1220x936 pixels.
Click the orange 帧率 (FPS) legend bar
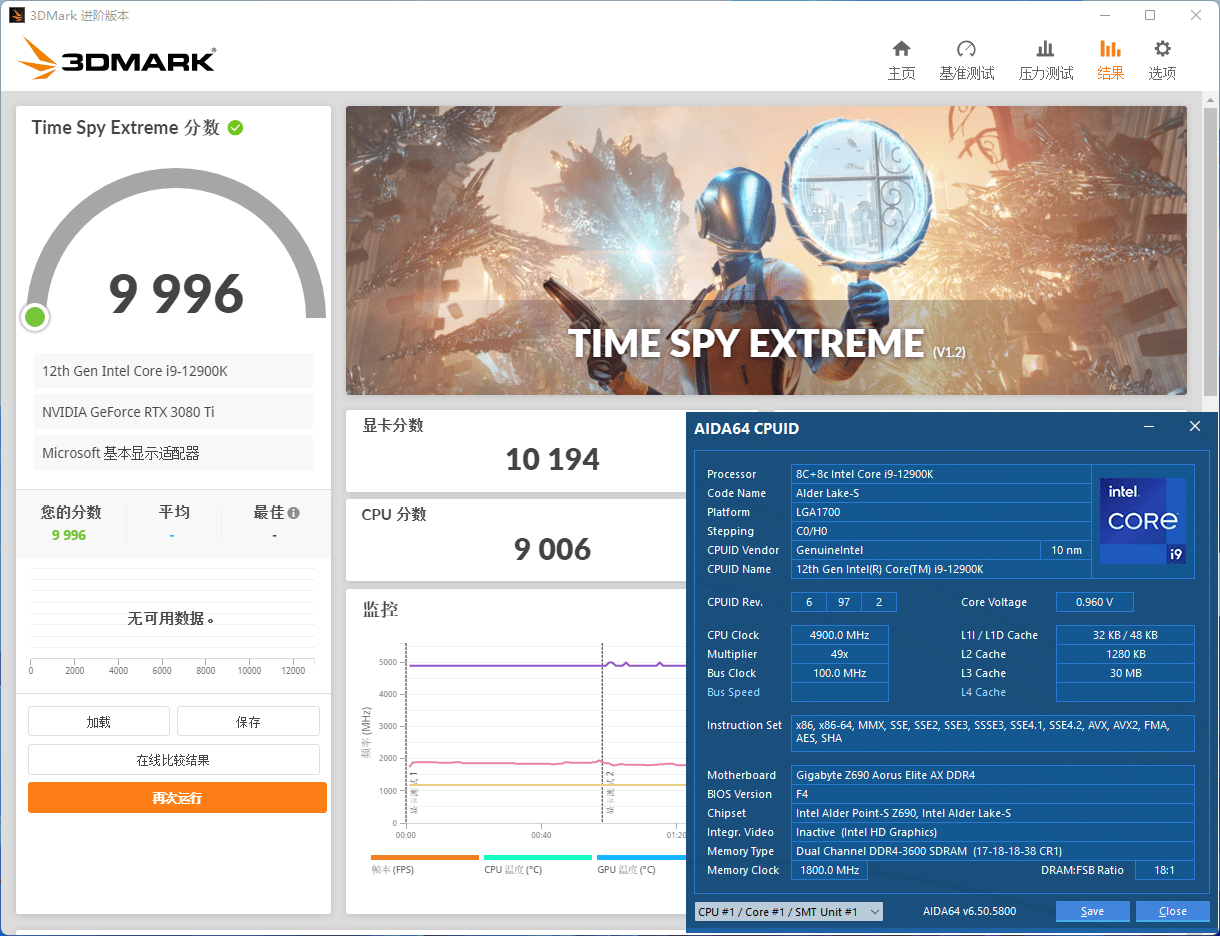pyautogui.click(x=425, y=857)
